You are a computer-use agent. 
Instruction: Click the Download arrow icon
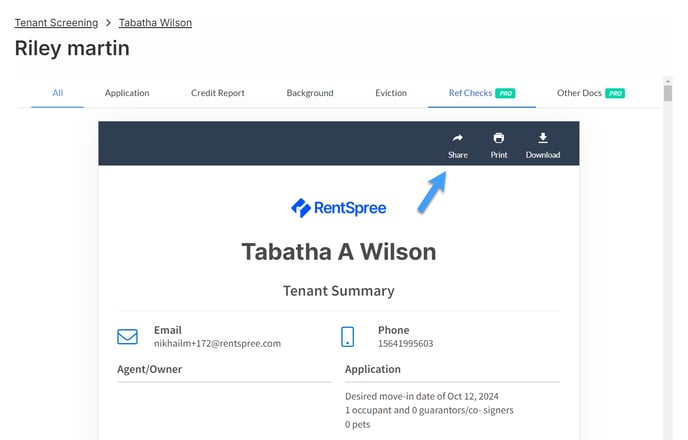coord(543,138)
